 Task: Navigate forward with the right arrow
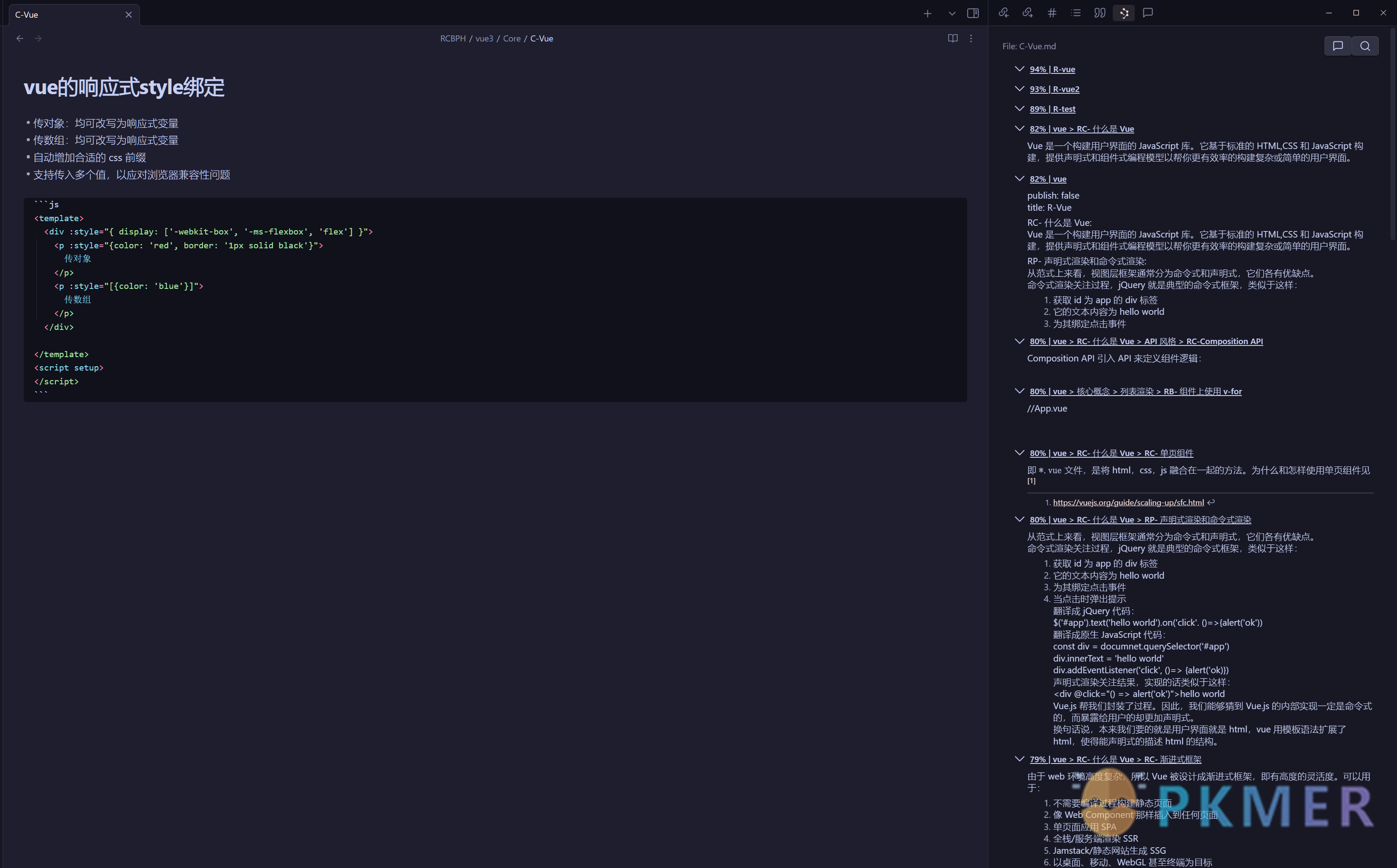pyautogui.click(x=38, y=38)
